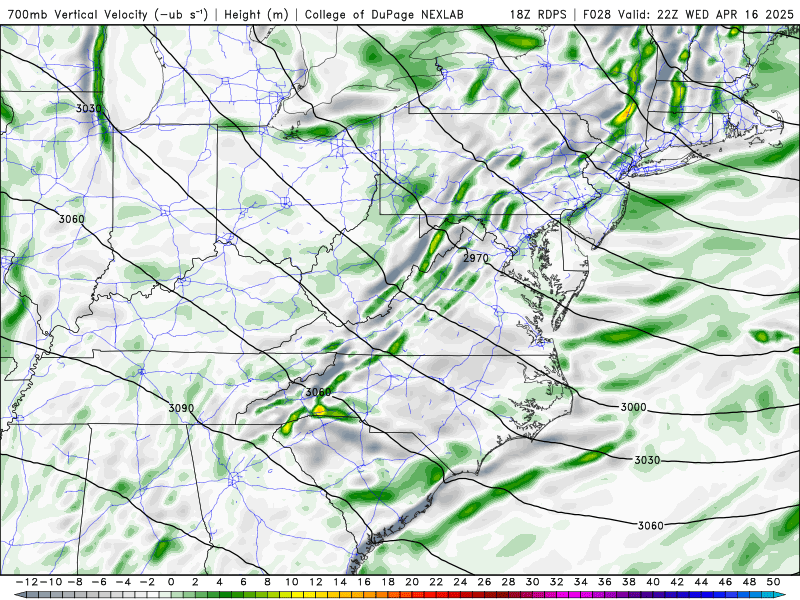Click the 26 value on the color scale
The width and height of the screenshot is (800, 600).
[484, 582]
